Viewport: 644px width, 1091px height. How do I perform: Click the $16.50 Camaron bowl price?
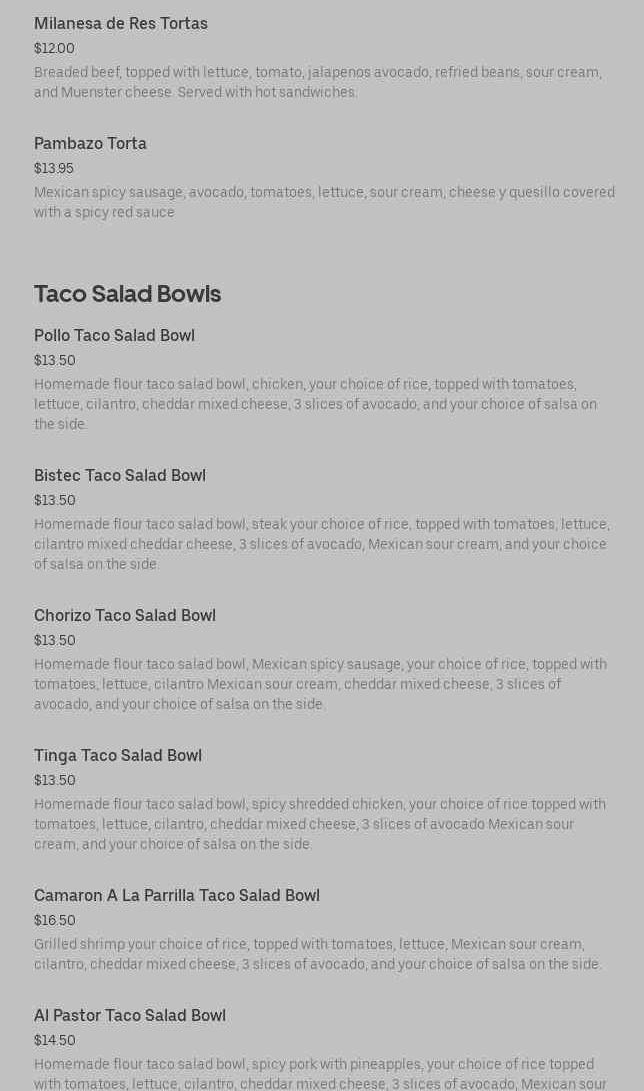pyautogui.click(x=54, y=921)
